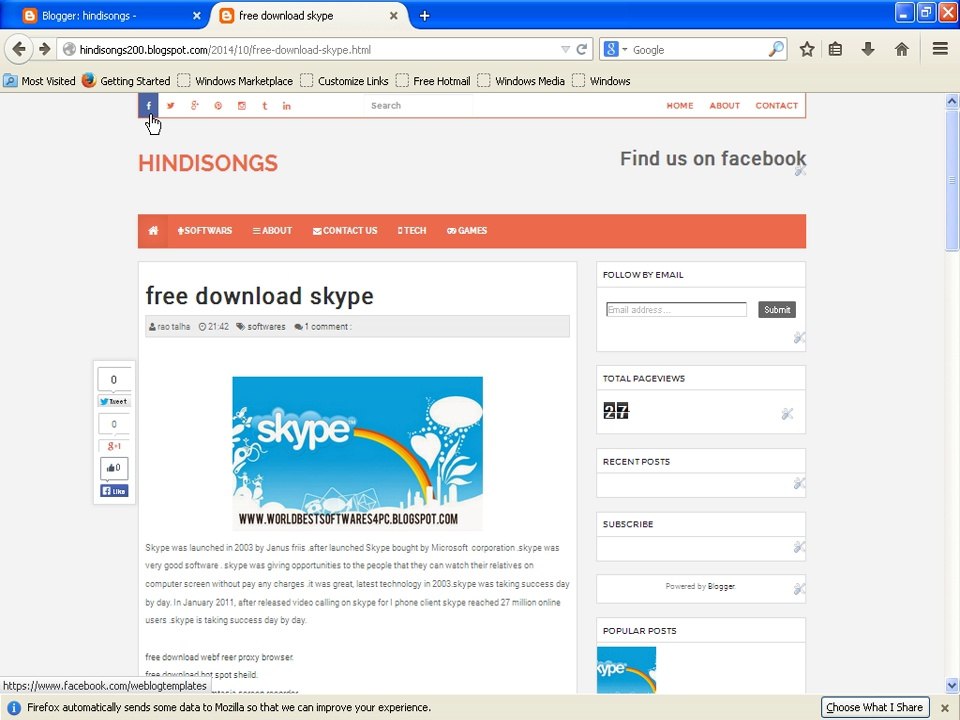960x720 pixels.
Task: Click the Skype post image
Action: 358,453
